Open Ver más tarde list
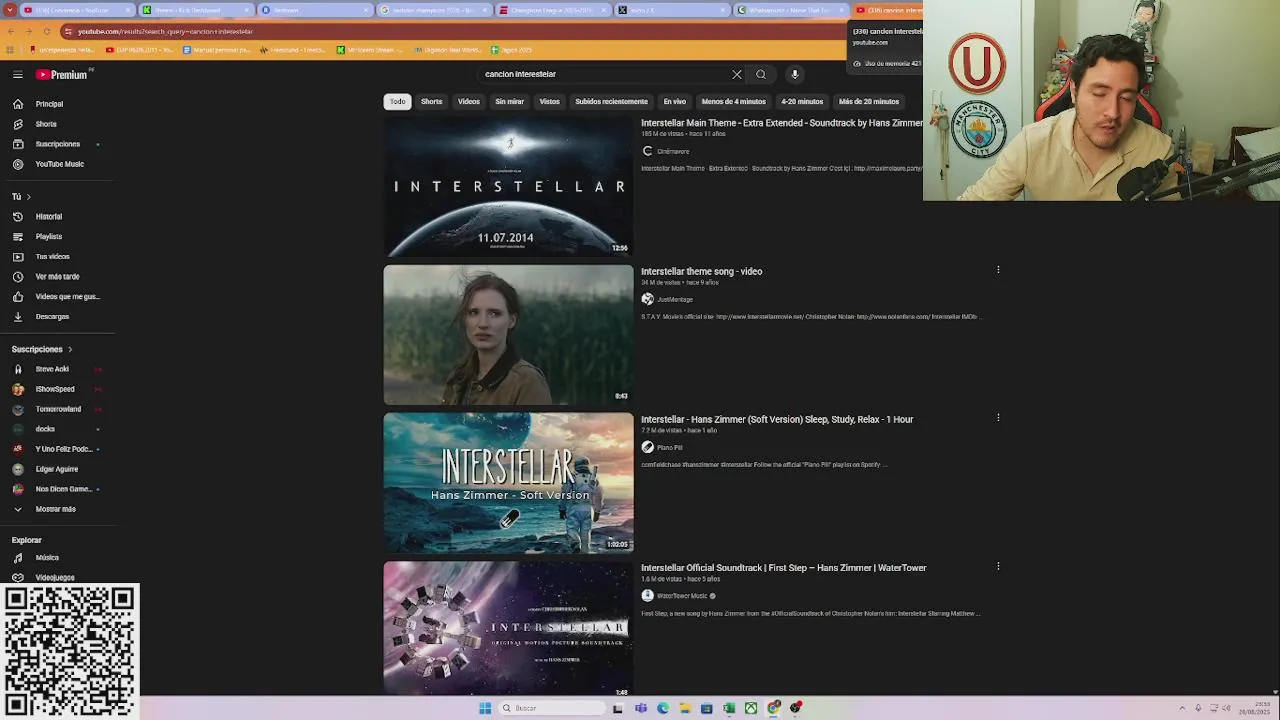 (57, 277)
